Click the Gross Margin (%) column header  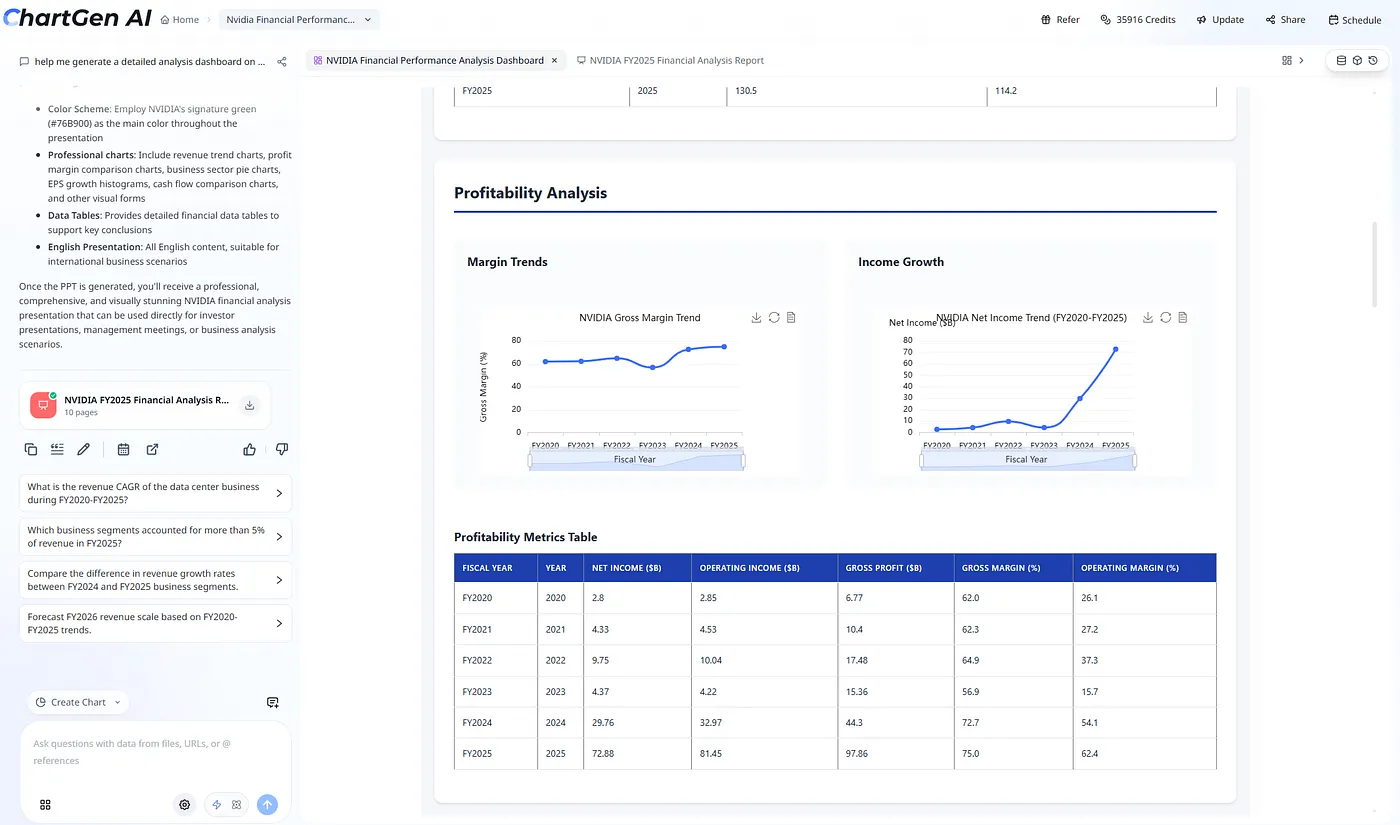[1013, 568]
